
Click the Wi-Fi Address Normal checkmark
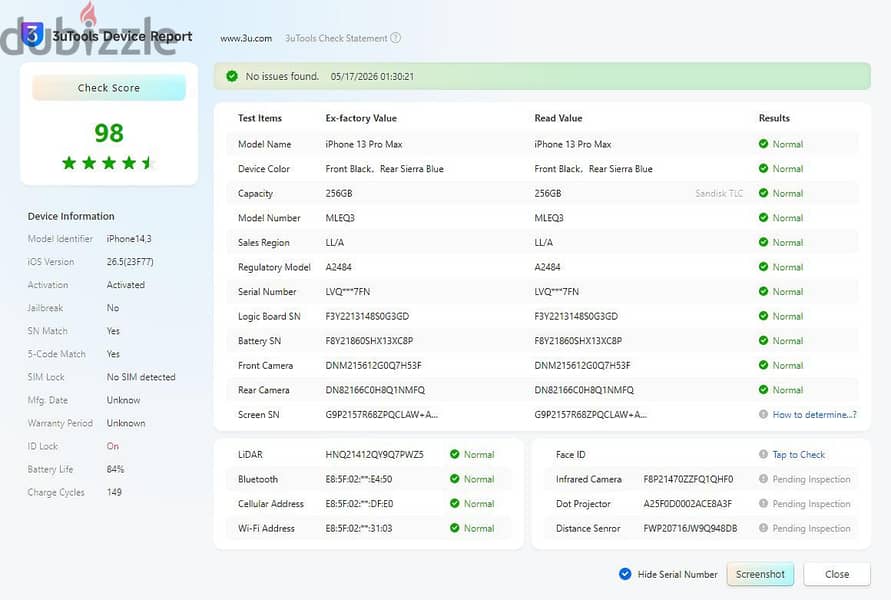click(455, 528)
